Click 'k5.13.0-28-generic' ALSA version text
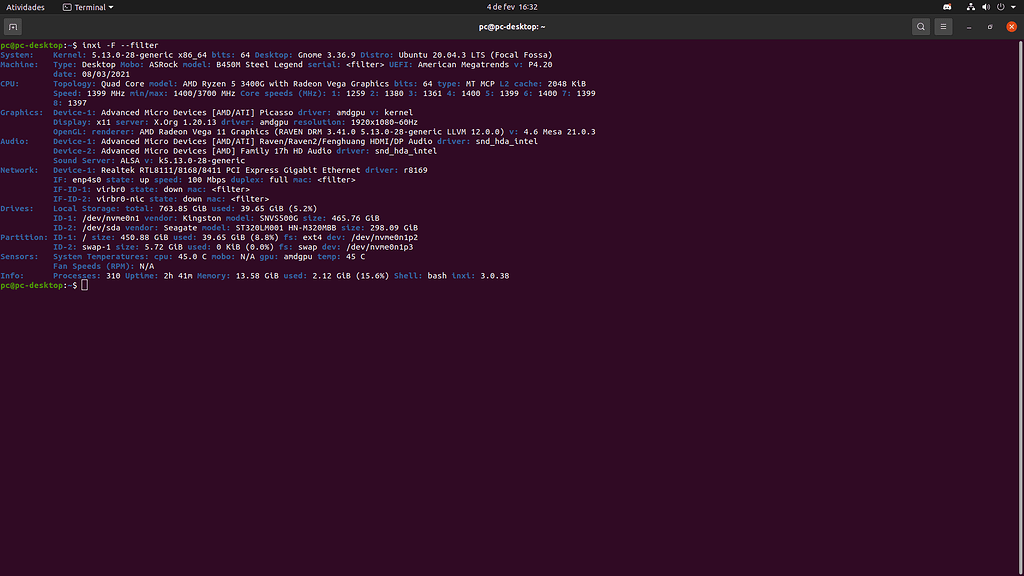This screenshot has height=576, width=1024. coord(202,161)
